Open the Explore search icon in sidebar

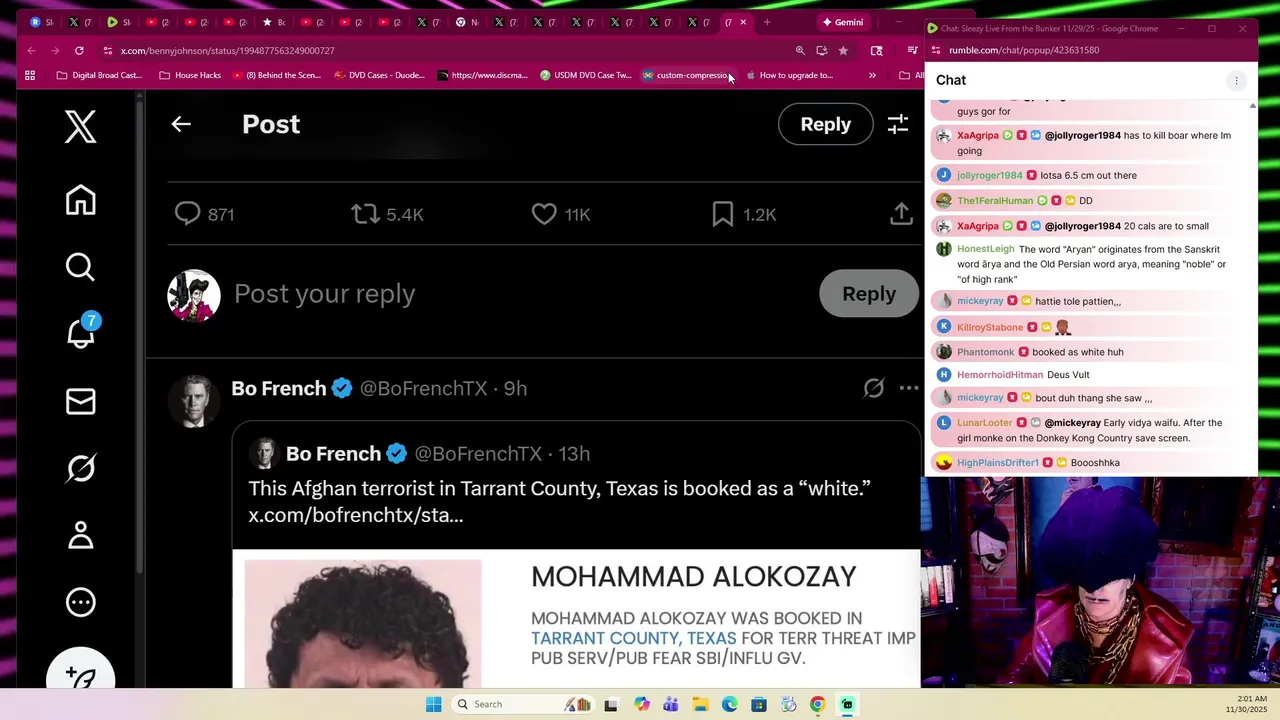[x=80, y=267]
